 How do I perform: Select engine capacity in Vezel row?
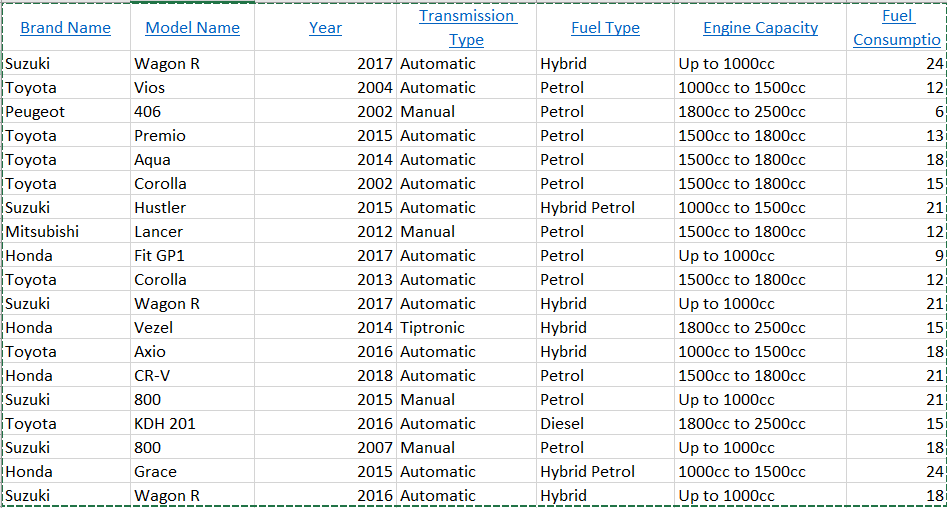[760, 327]
